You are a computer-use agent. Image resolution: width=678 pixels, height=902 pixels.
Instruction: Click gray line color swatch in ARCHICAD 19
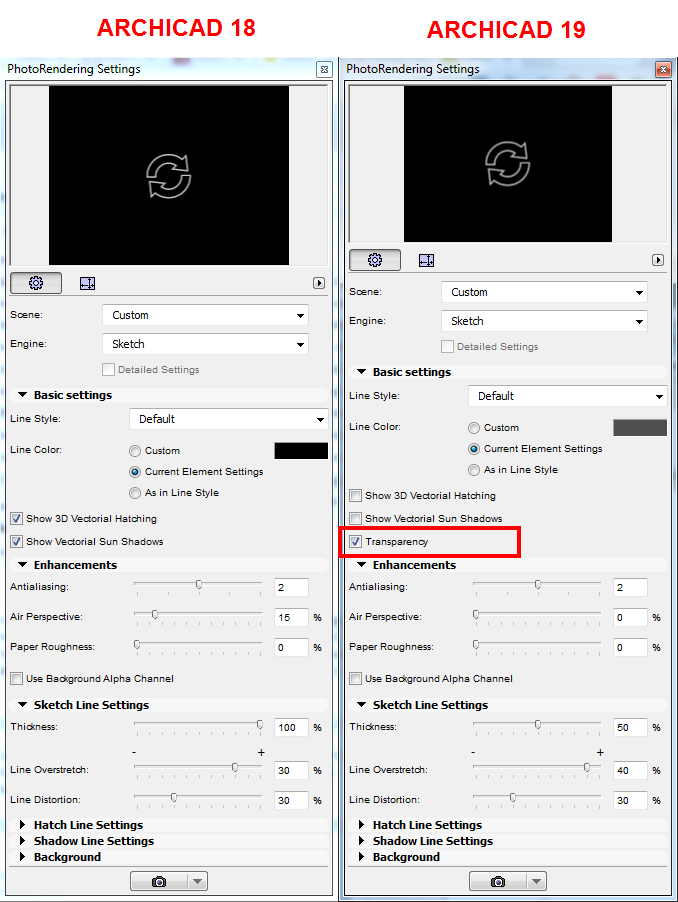click(x=640, y=428)
